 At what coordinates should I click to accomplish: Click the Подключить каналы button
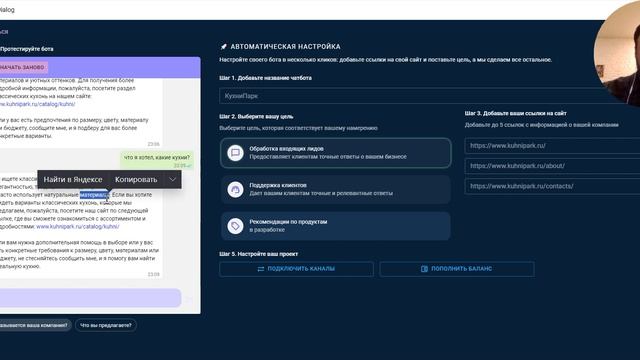[x=296, y=269]
